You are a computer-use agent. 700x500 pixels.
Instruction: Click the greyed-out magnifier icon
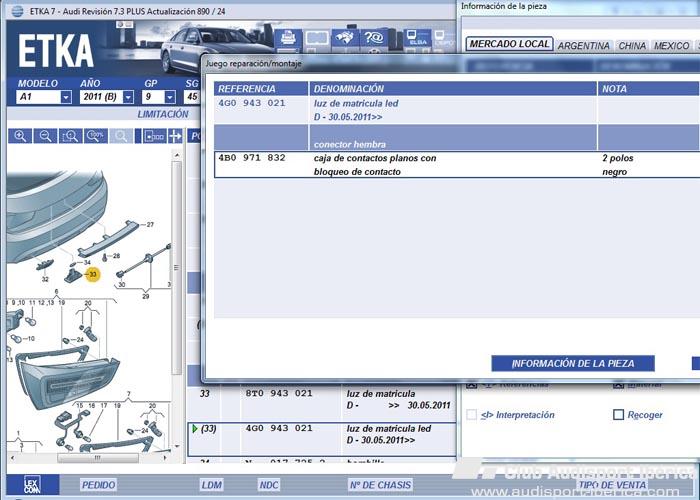[121, 136]
